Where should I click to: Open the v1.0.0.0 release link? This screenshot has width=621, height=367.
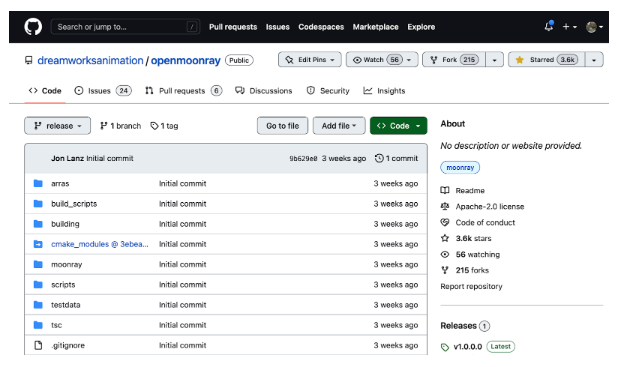(x=468, y=347)
